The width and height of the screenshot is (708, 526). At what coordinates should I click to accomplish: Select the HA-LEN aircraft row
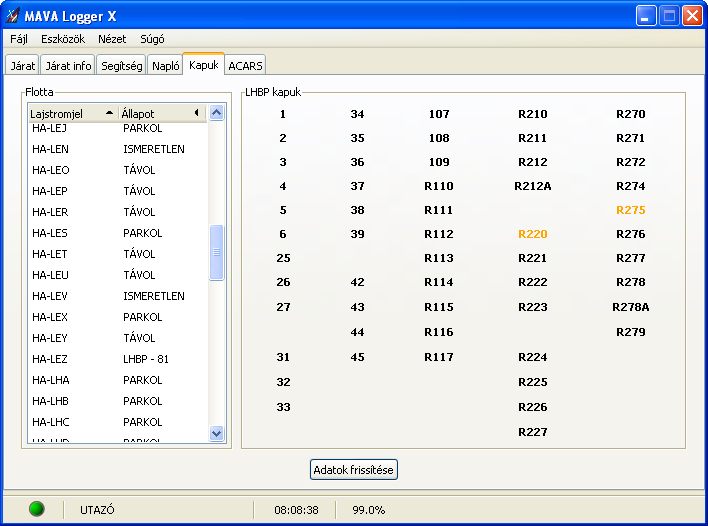[x=118, y=149]
